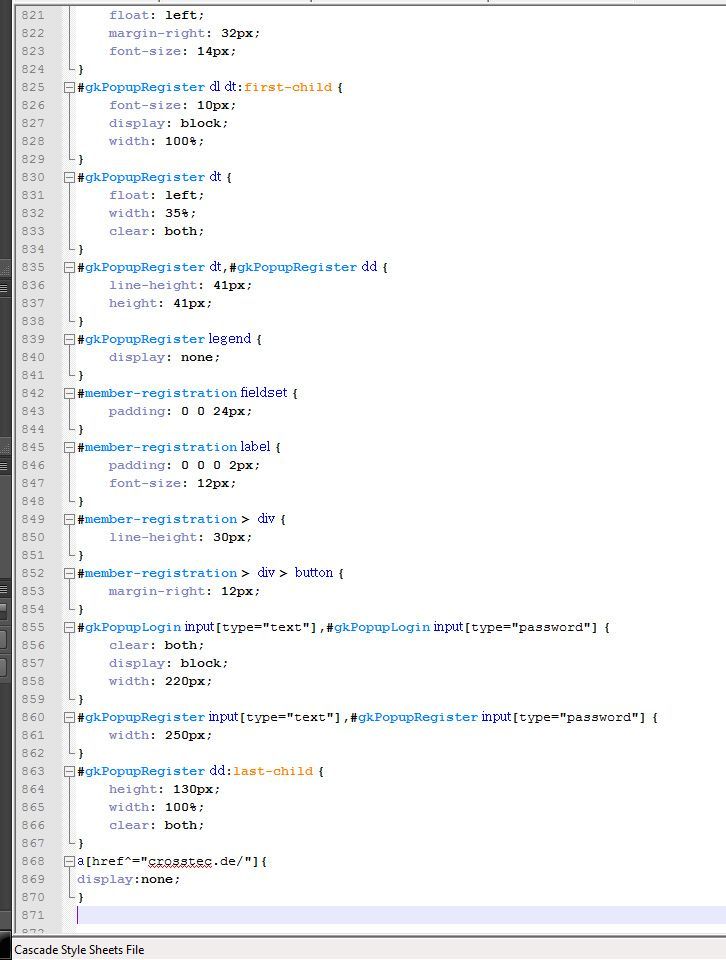
Task: Click width: 100% on line 865
Action: (156, 808)
